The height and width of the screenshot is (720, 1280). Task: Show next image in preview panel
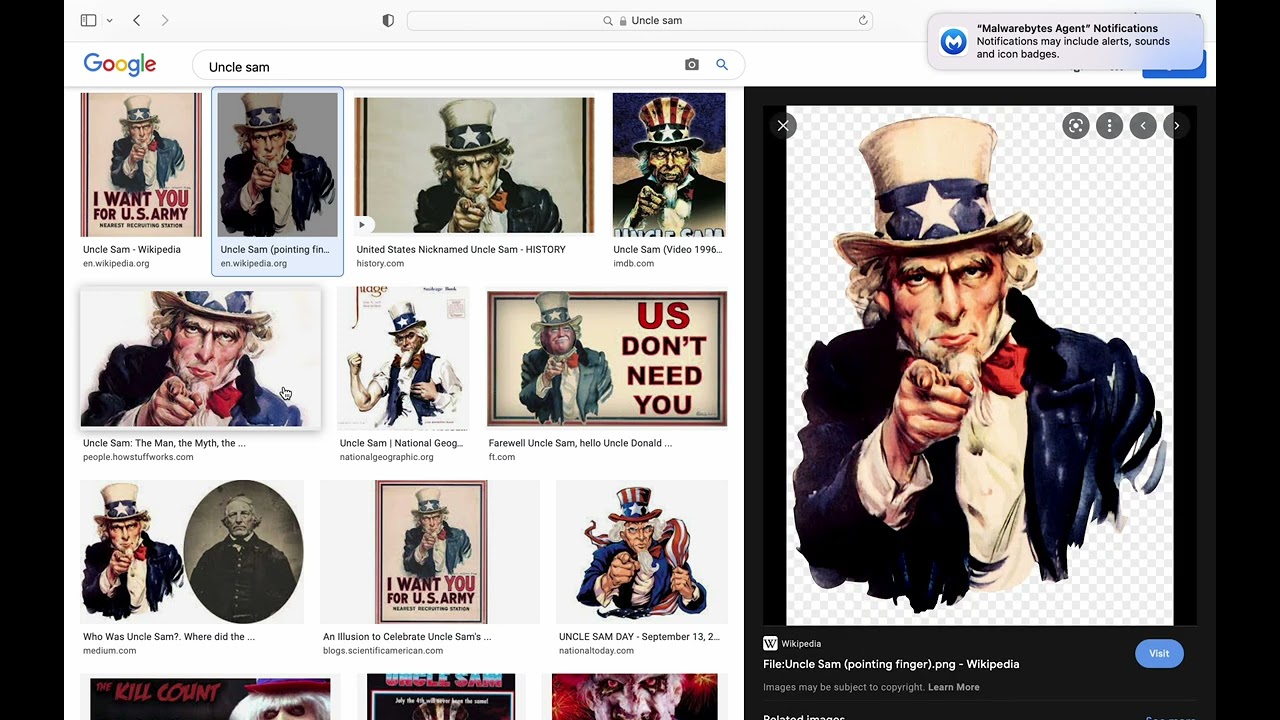(1176, 125)
